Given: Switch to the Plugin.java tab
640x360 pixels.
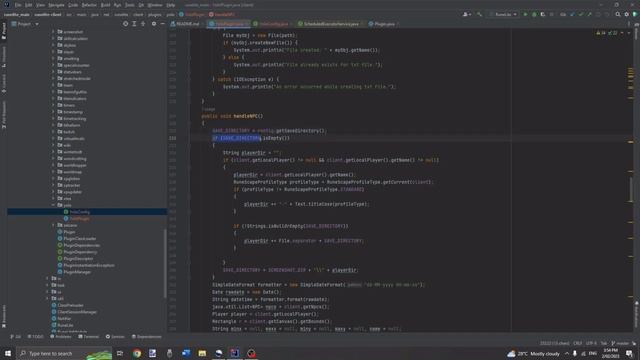Looking at the screenshot, I should (x=383, y=24).
